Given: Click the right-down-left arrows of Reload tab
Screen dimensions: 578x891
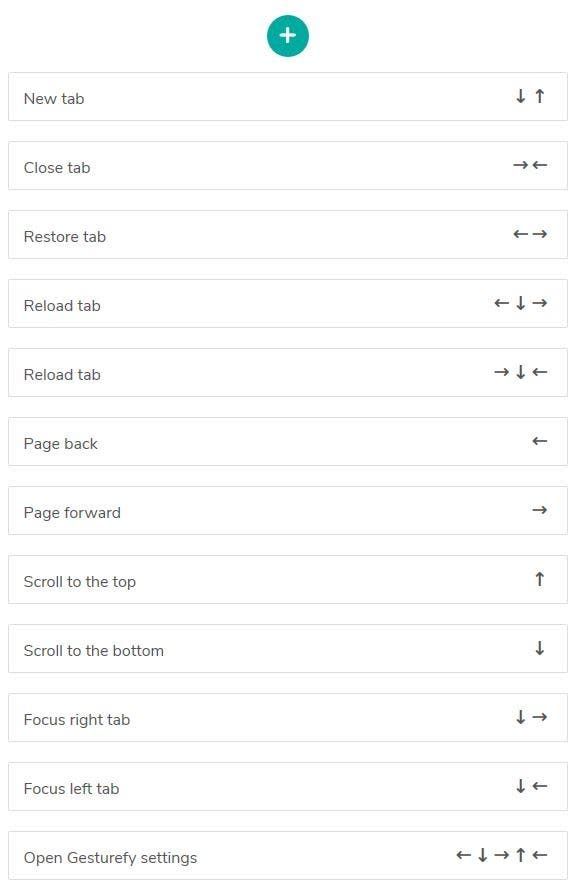Looking at the screenshot, I should (x=521, y=372).
